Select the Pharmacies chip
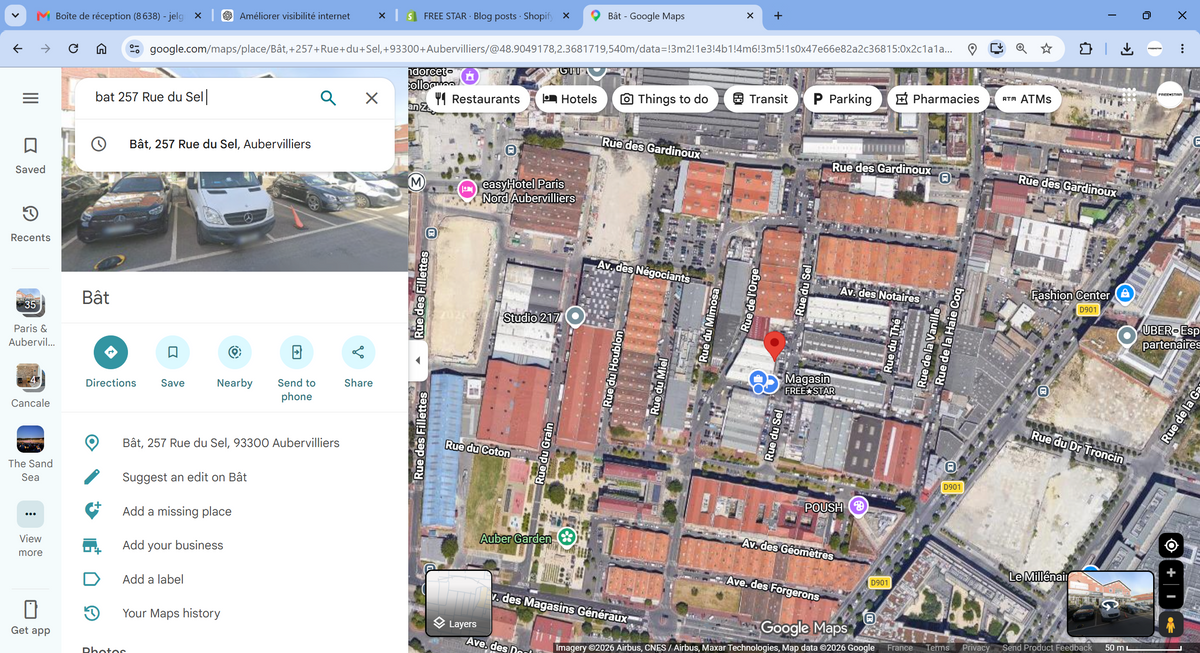The image size is (1200, 653). (937, 99)
